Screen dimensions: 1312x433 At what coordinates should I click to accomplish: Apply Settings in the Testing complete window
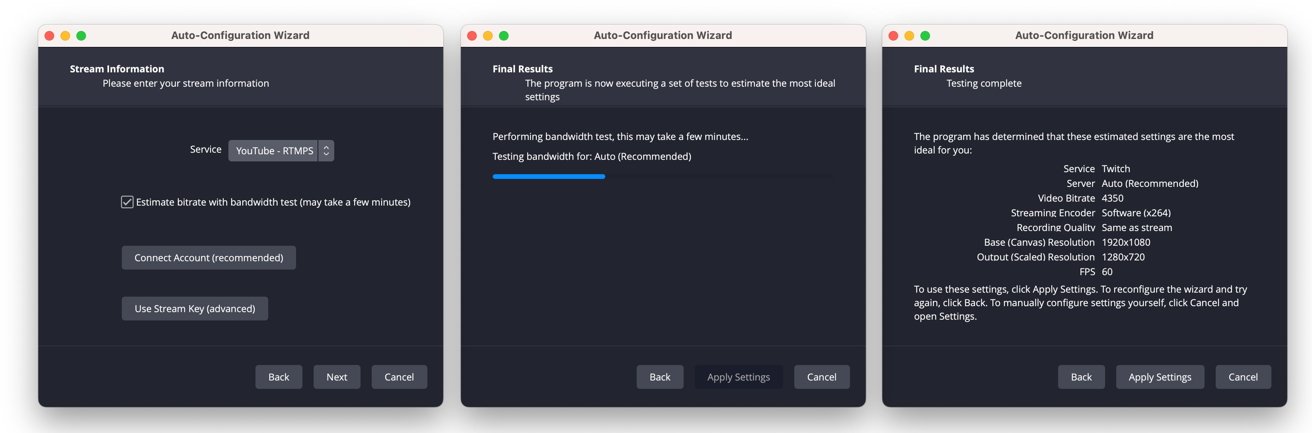pos(1160,377)
